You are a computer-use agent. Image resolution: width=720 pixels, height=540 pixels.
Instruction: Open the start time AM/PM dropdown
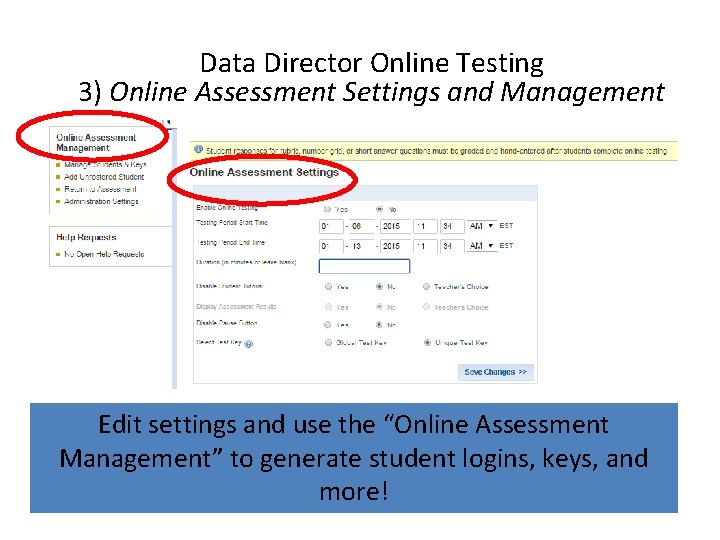(x=481, y=226)
